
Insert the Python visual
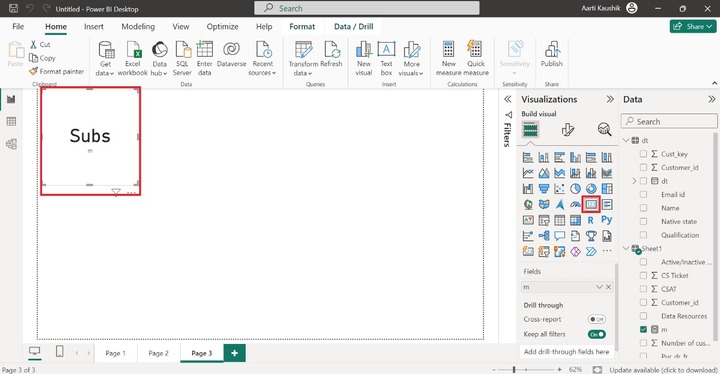[607, 220]
